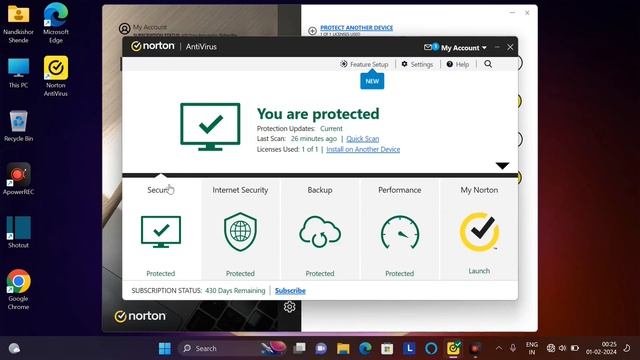This screenshot has height=360, width=640.
Task: Click Protect Another Device link in background window
Action: click(356, 27)
